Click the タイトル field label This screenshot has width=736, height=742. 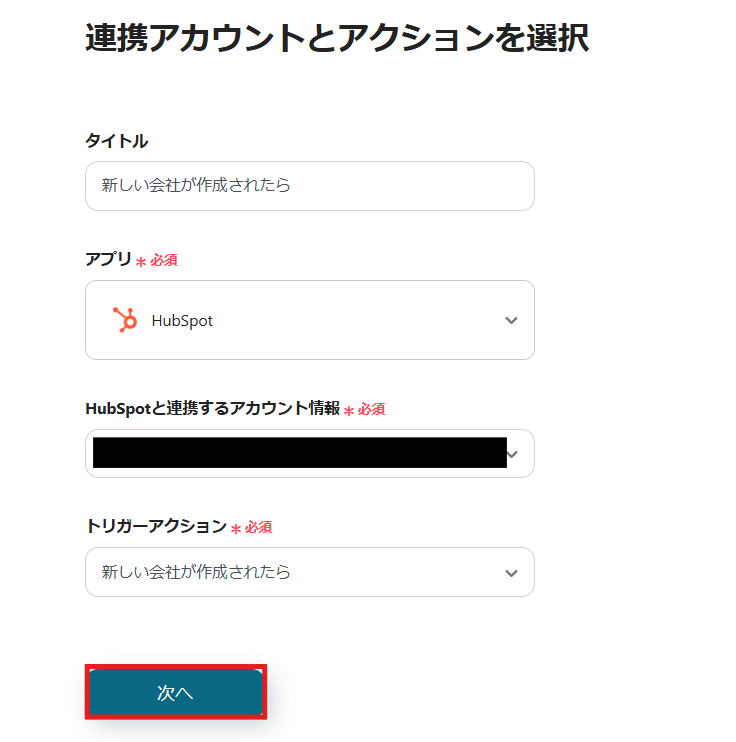pyautogui.click(x=117, y=141)
